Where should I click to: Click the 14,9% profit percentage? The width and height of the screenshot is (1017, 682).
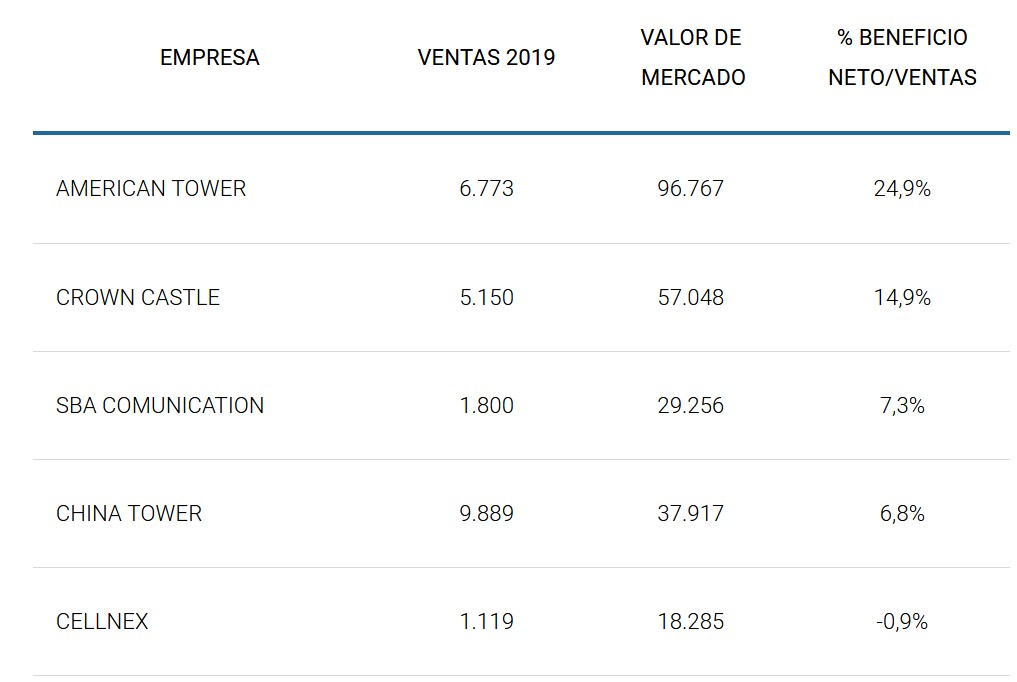[902, 298]
